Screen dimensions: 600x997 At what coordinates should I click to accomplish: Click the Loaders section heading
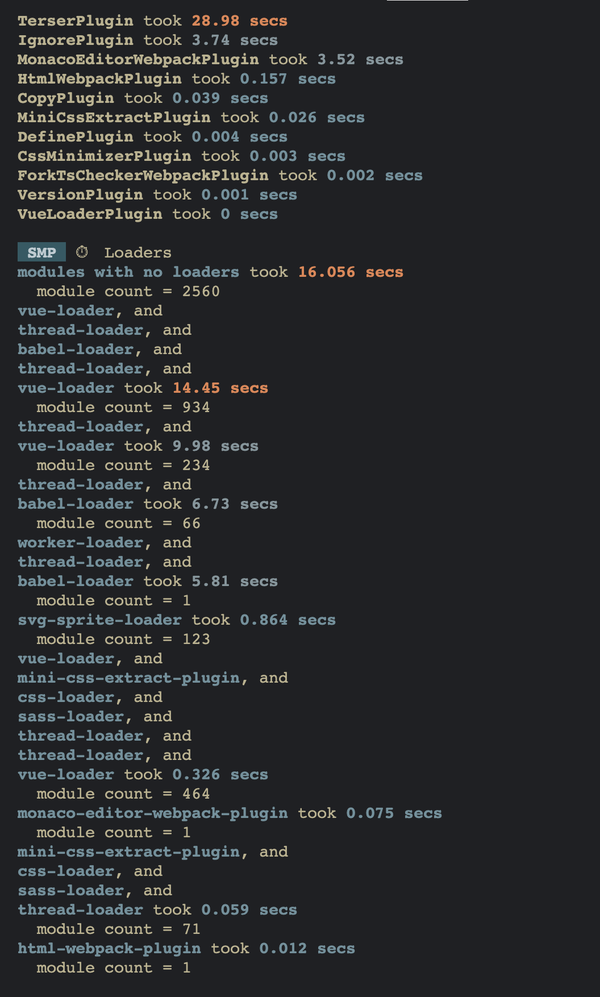click(138, 253)
